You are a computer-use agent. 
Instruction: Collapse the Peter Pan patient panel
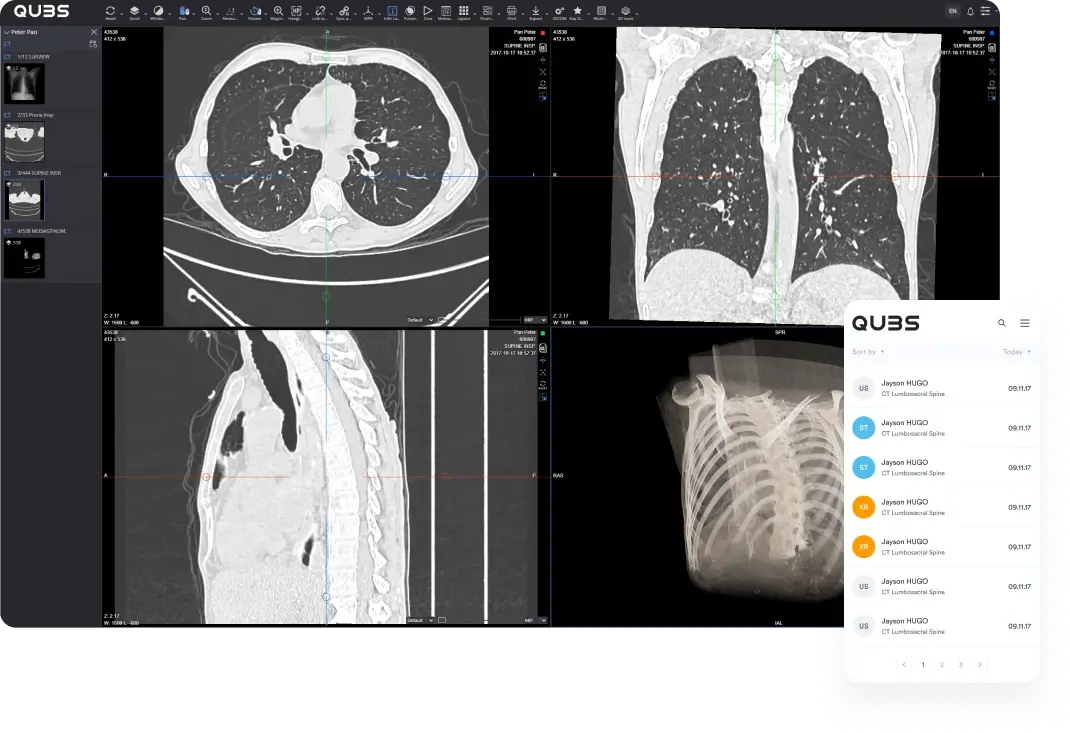7,32
